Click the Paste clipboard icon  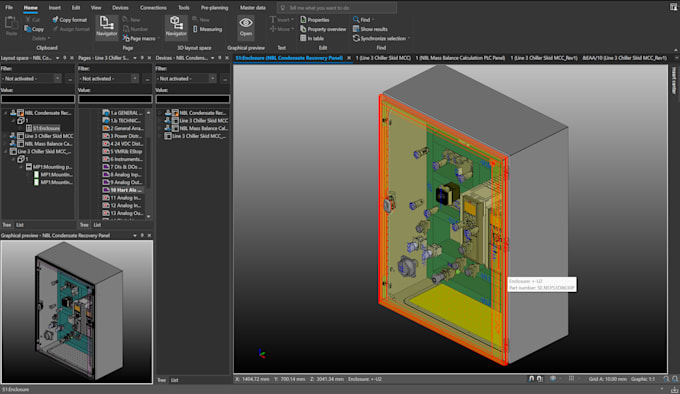[11, 23]
